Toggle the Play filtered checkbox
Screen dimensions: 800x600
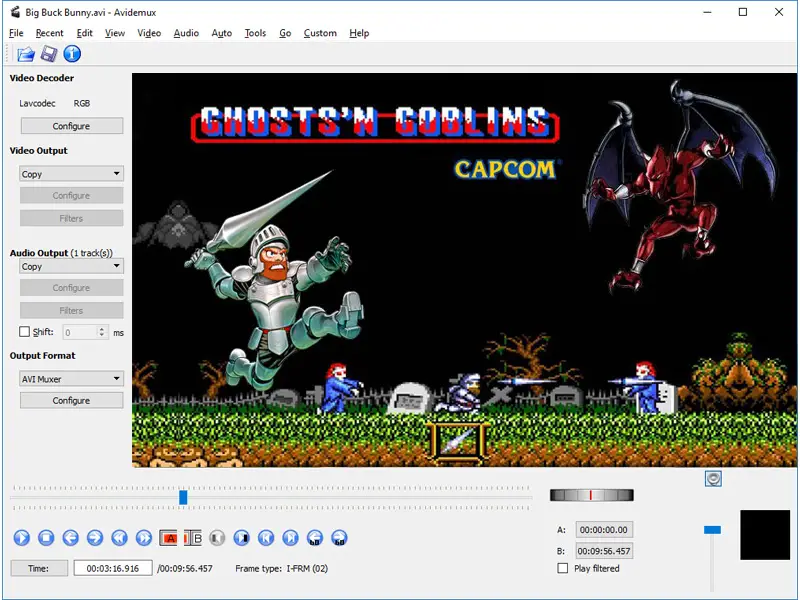(x=563, y=568)
